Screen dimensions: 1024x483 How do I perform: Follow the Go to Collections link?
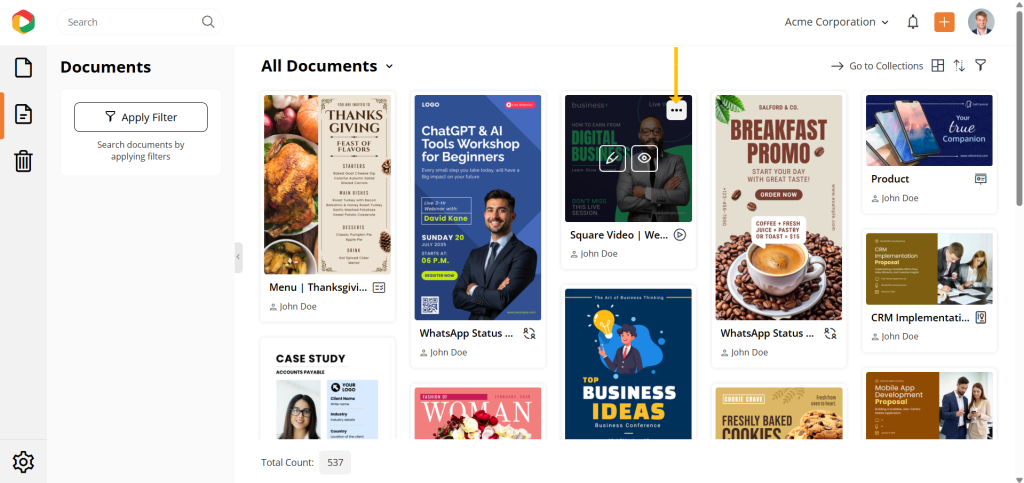point(877,66)
